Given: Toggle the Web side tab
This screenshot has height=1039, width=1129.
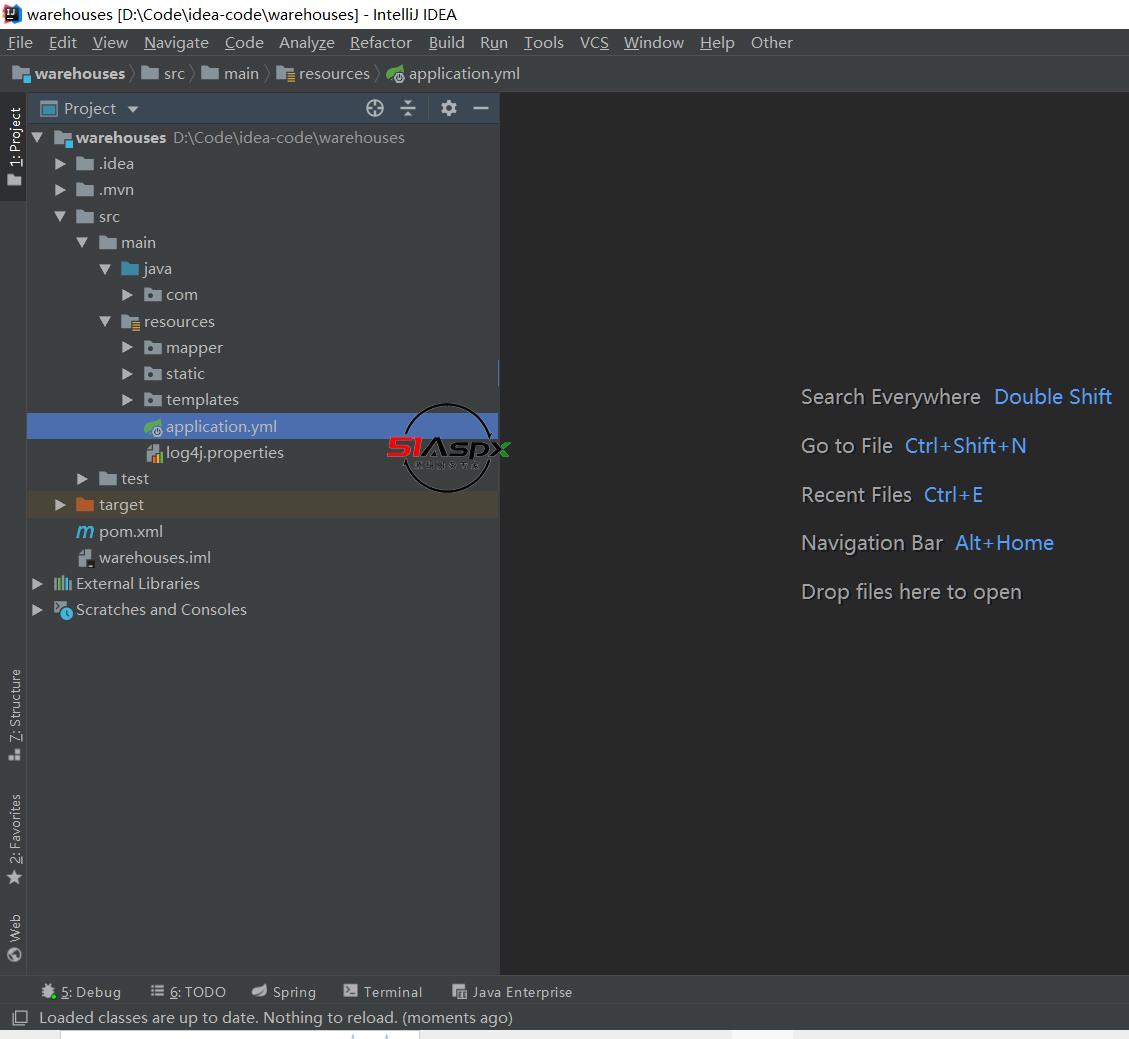Looking at the screenshot, I should pos(14,938).
